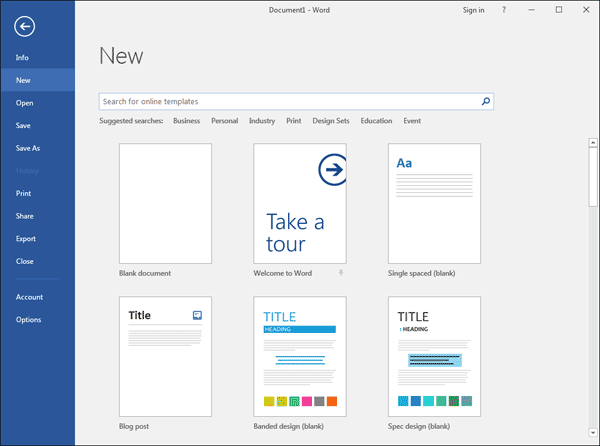The height and width of the screenshot is (446, 600).
Task: Go to the Open tab
Action: pos(25,103)
